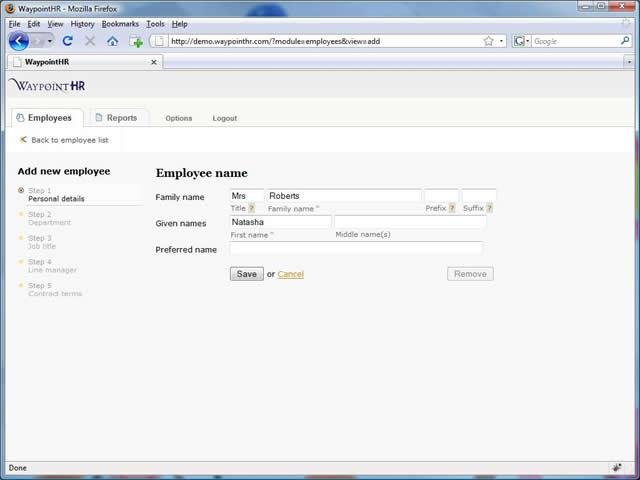Open the Help menu
This screenshot has height=480, width=640.
tap(179, 24)
